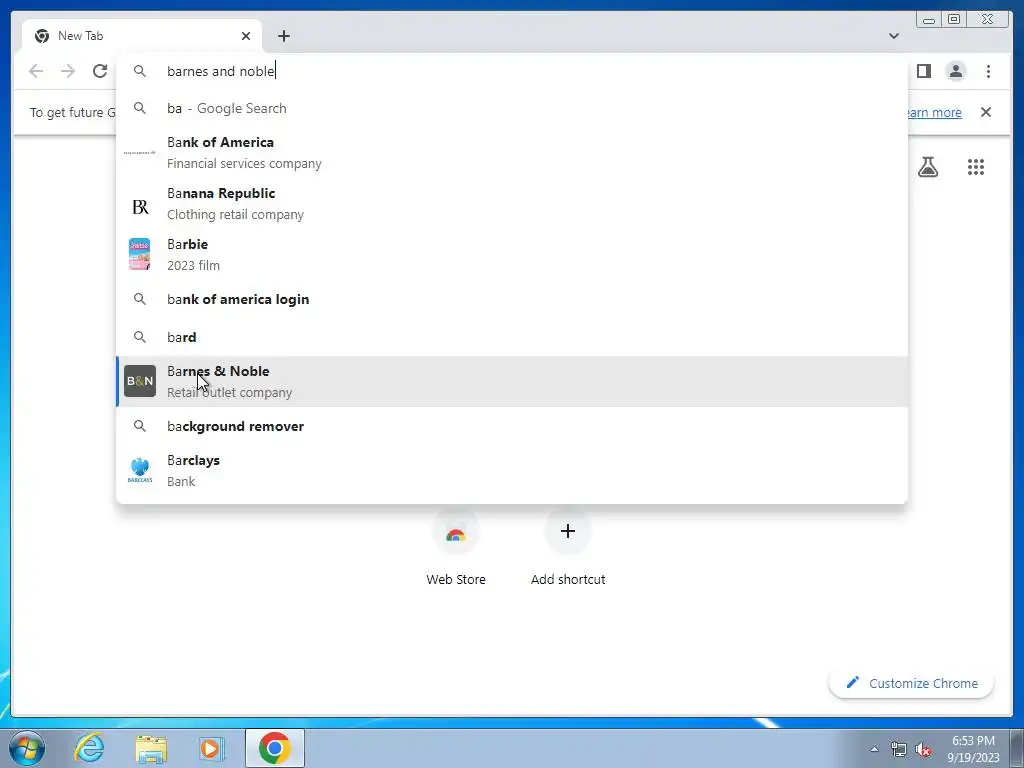The width and height of the screenshot is (1024, 768).
Task: Select the Bank of America suggestion
Action: (512, 152)
